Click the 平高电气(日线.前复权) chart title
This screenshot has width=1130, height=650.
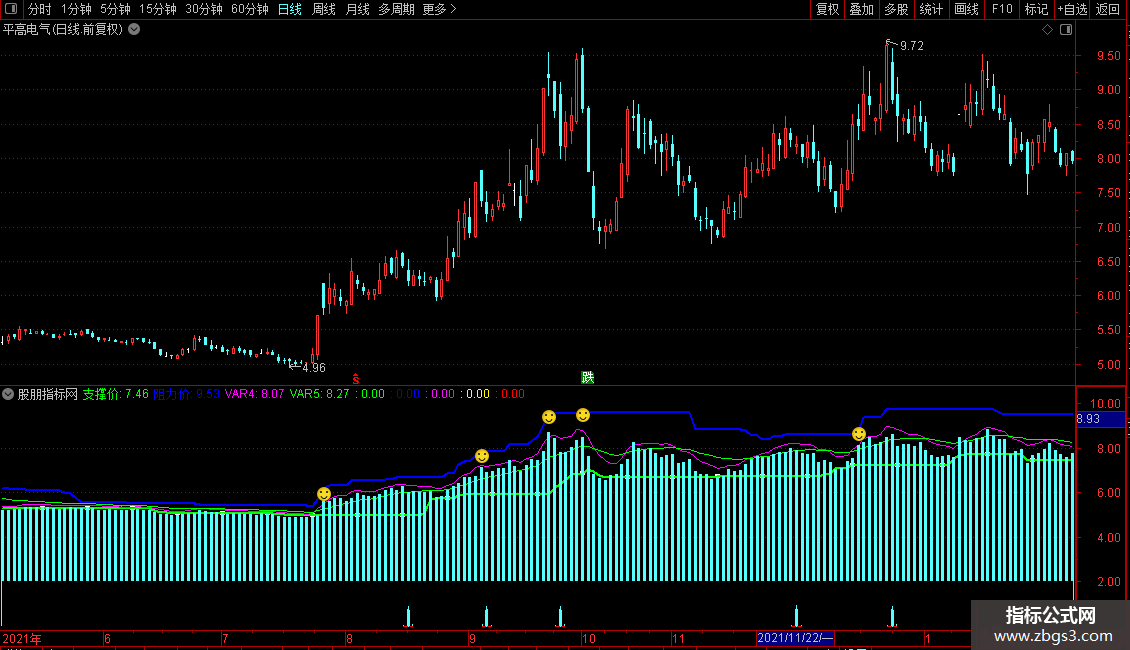point(63,30)
